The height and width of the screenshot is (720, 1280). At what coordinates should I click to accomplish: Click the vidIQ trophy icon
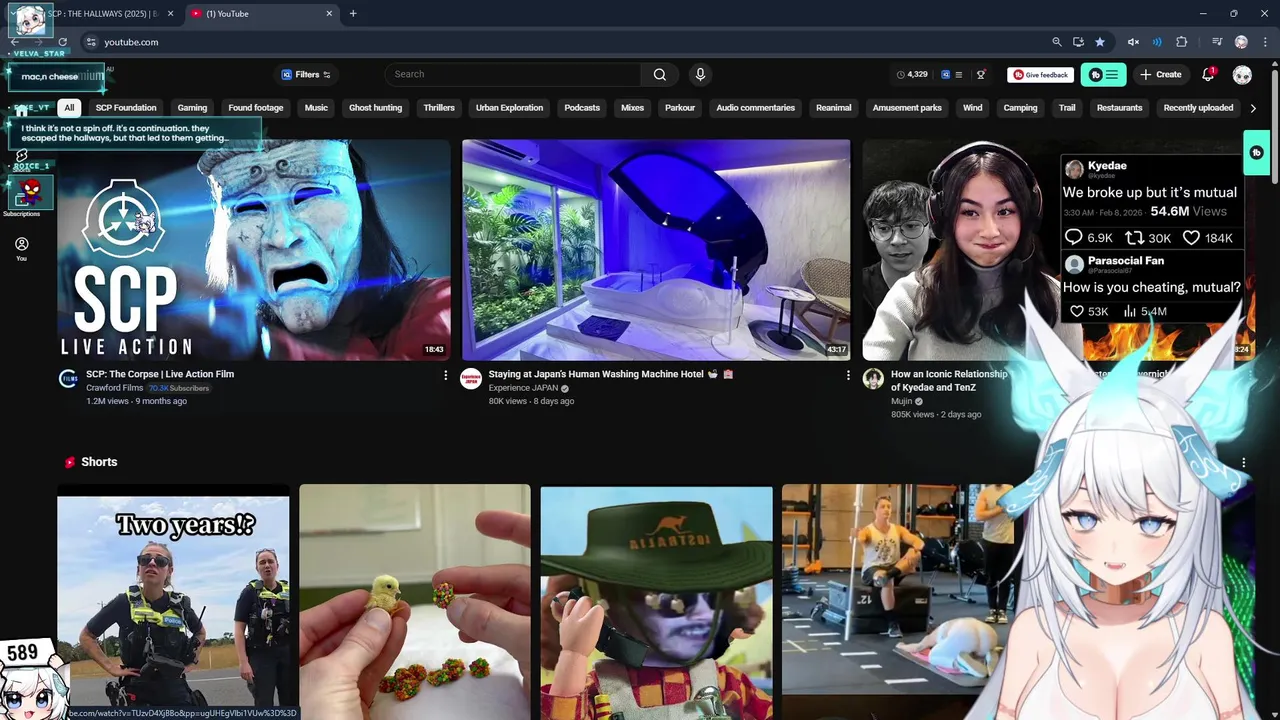pos(981,75)
